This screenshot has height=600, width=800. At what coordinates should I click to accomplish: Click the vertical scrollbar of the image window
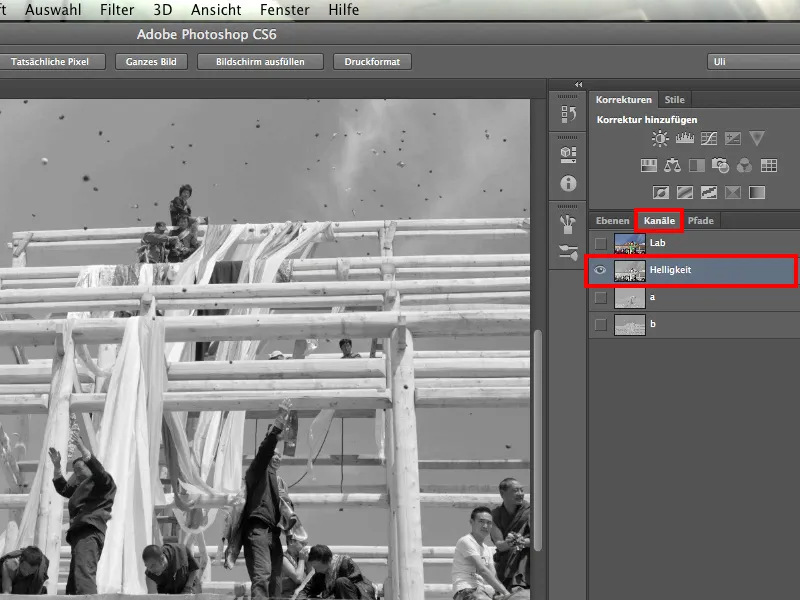[538, 440]
